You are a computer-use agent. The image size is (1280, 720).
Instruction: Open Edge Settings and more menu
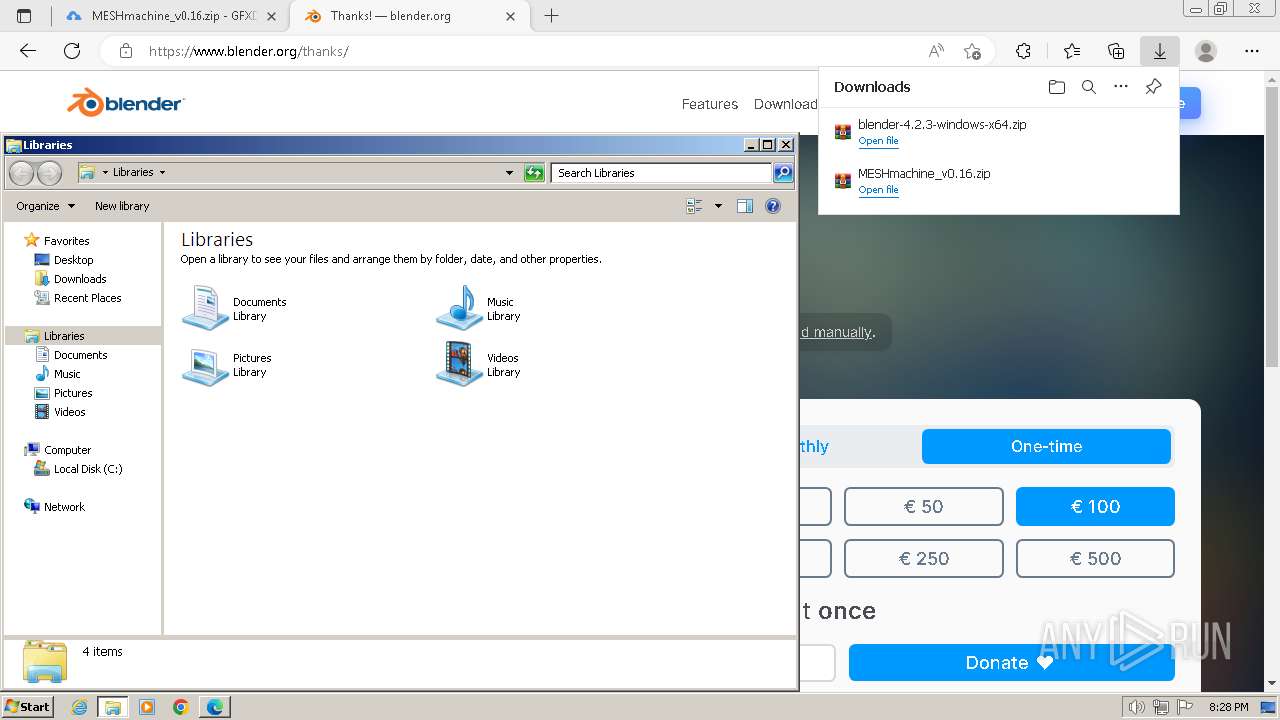point(1252,51)
